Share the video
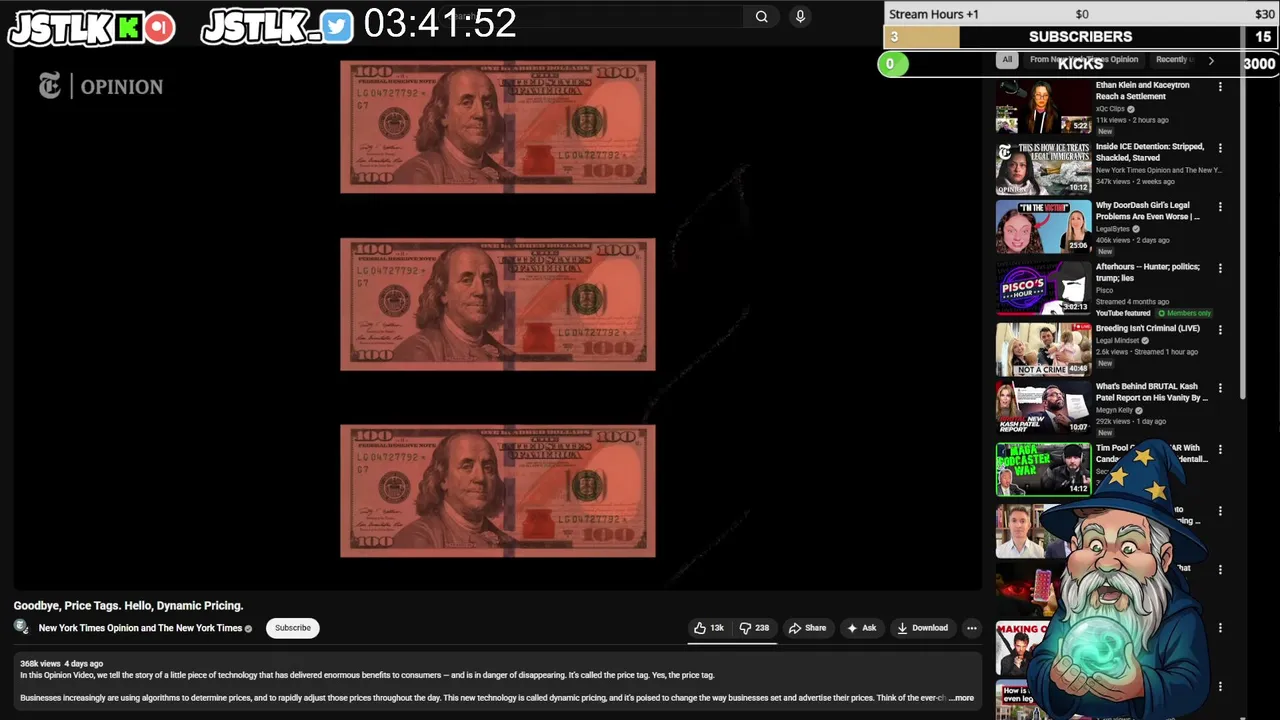Viewport: 1280px width, 720px height. 808,628
